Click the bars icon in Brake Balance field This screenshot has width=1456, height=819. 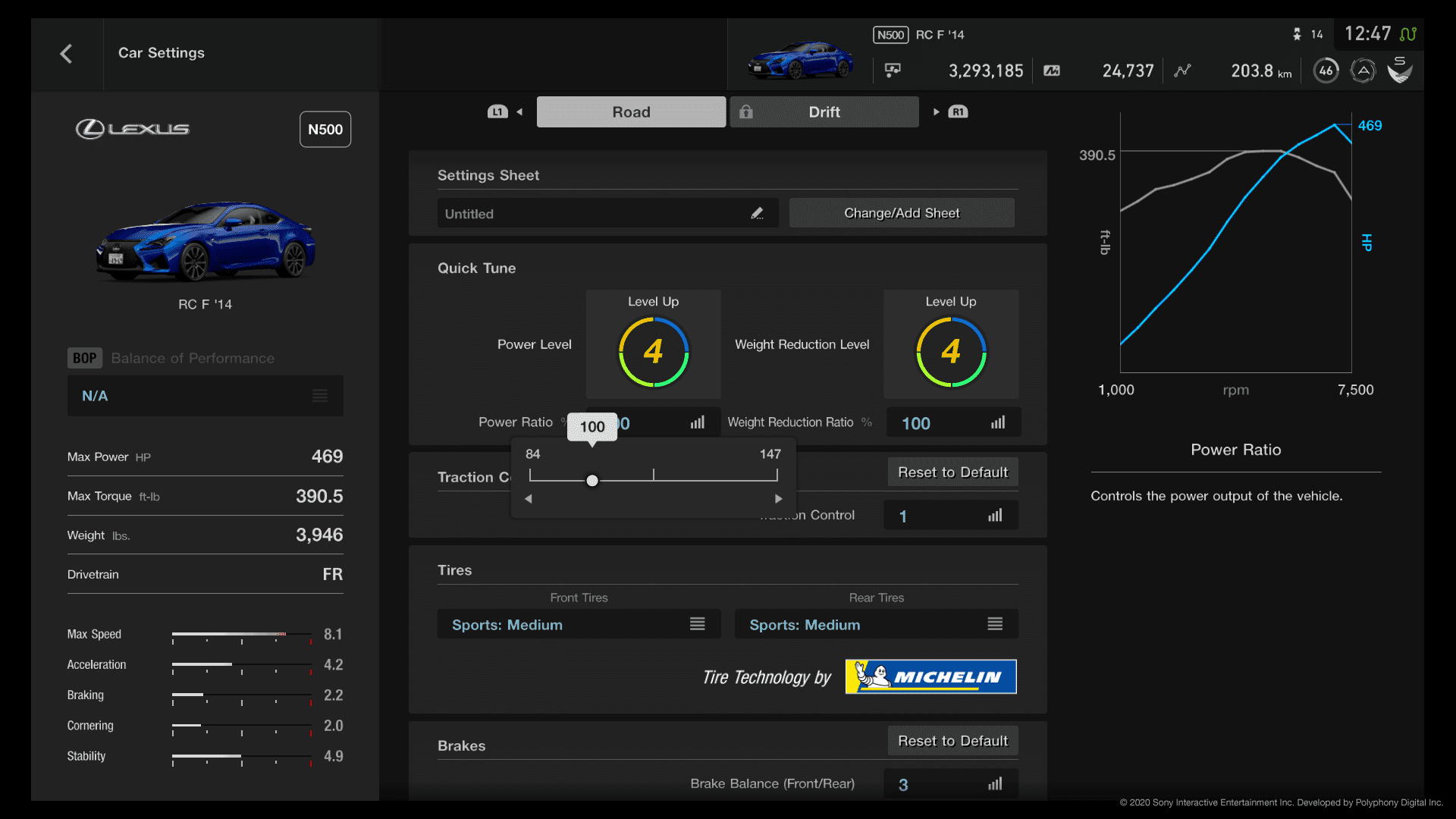(x=995, y=784)
